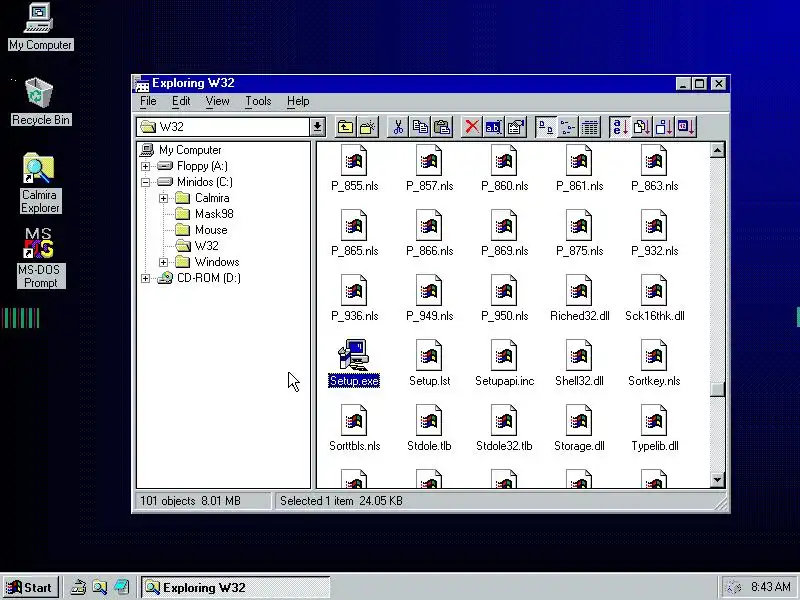Delete using the red X icon

tap(472, 127)
